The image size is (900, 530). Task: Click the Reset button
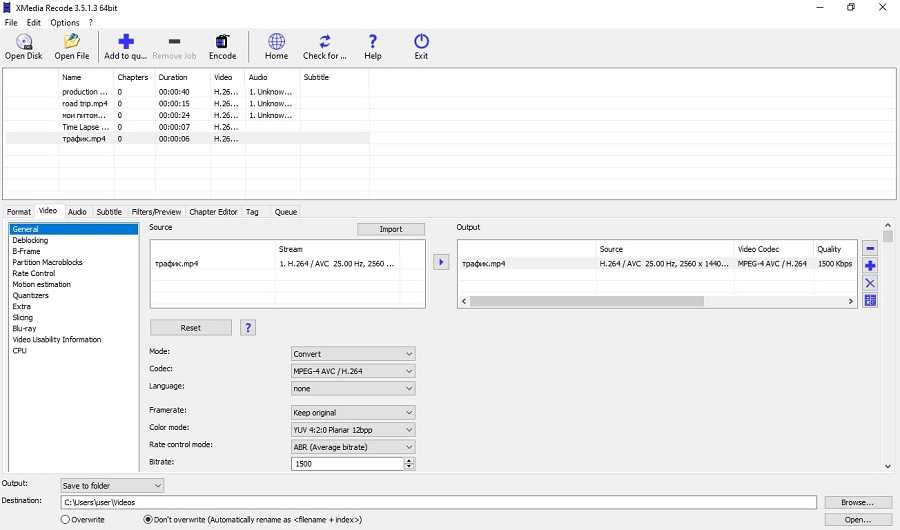190,328
